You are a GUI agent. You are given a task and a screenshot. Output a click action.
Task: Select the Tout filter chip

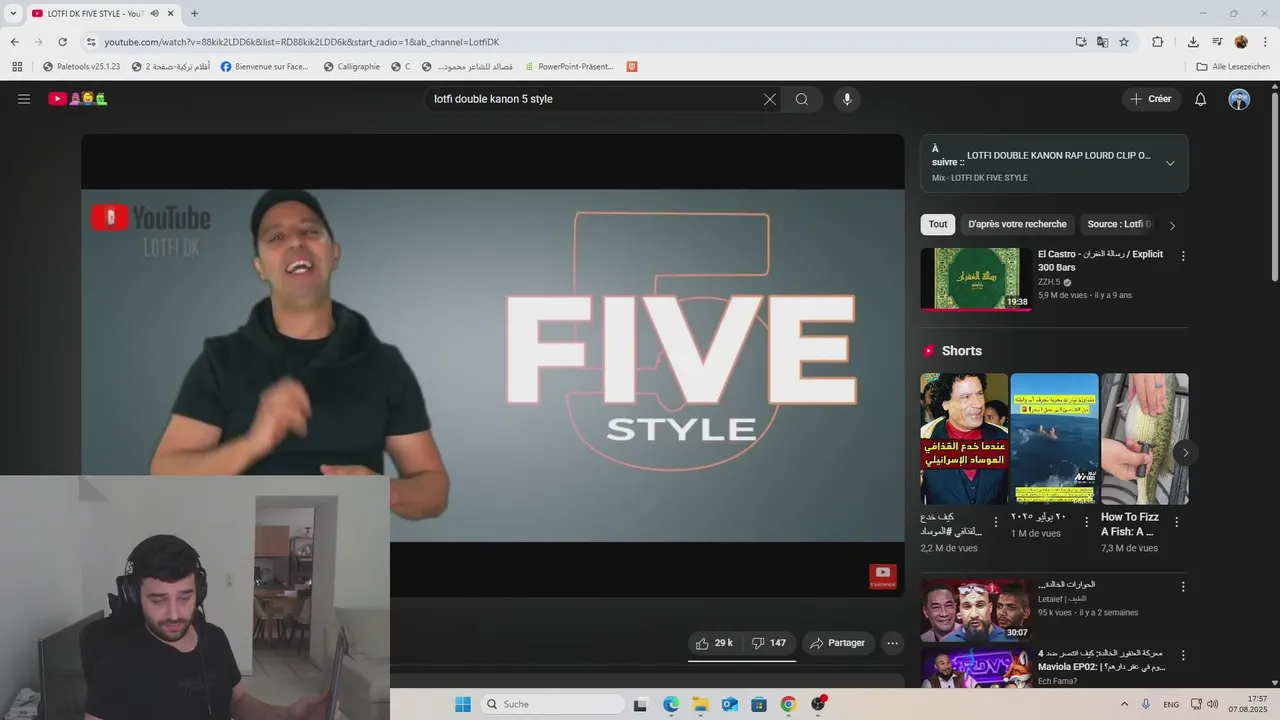(x=937, y=224)
